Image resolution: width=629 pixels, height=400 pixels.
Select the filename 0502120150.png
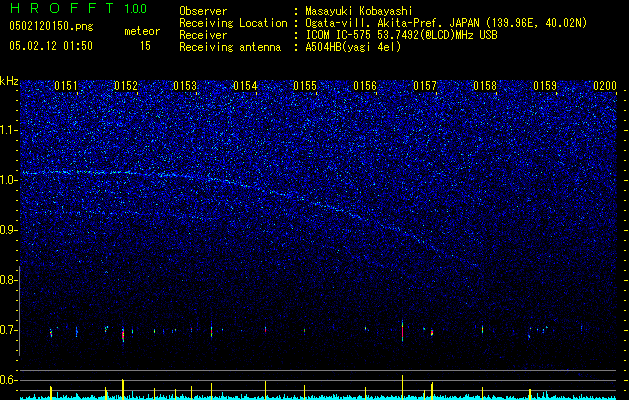tap(51, 27)
